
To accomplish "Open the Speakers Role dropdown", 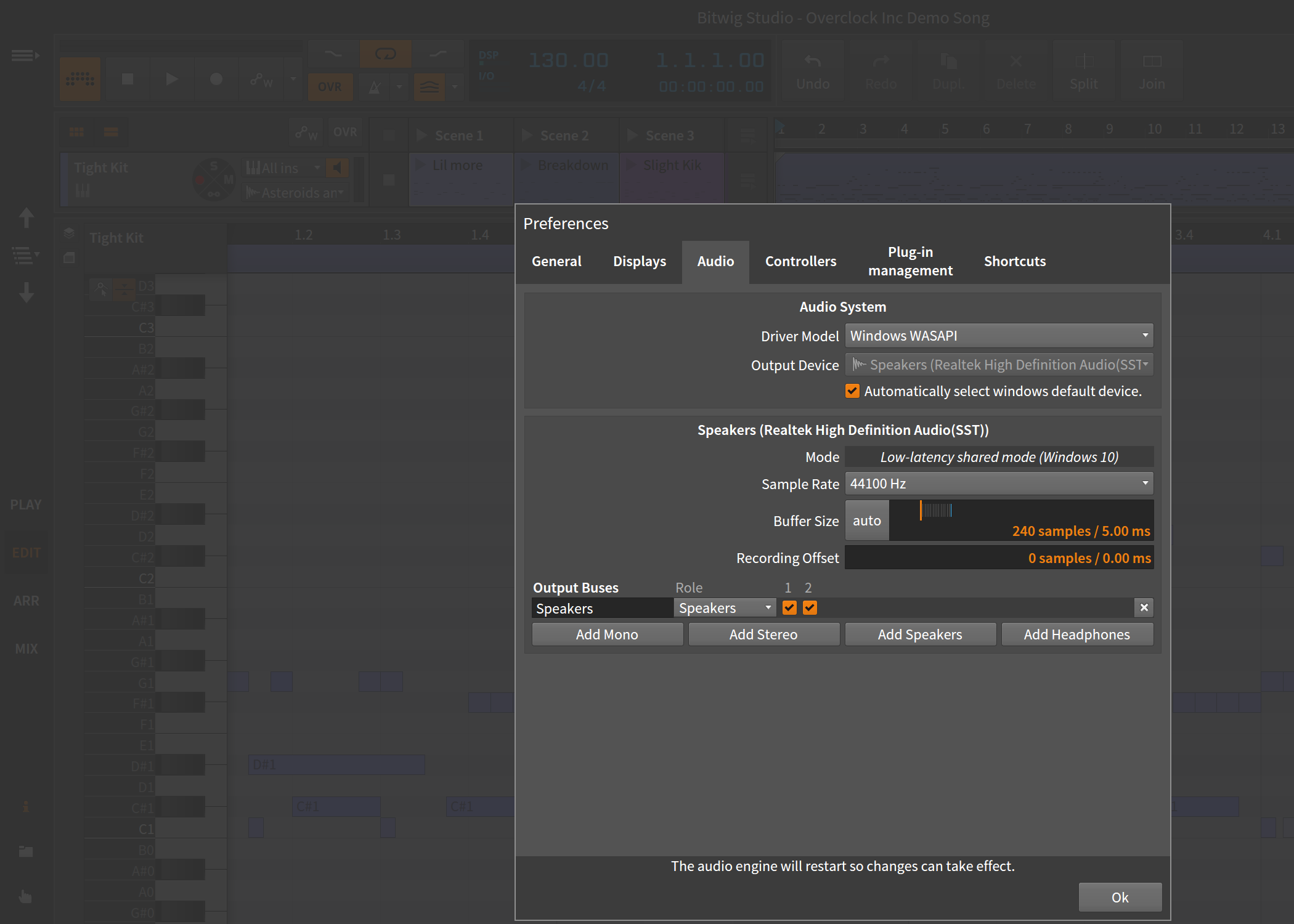I will coord(725,608).
